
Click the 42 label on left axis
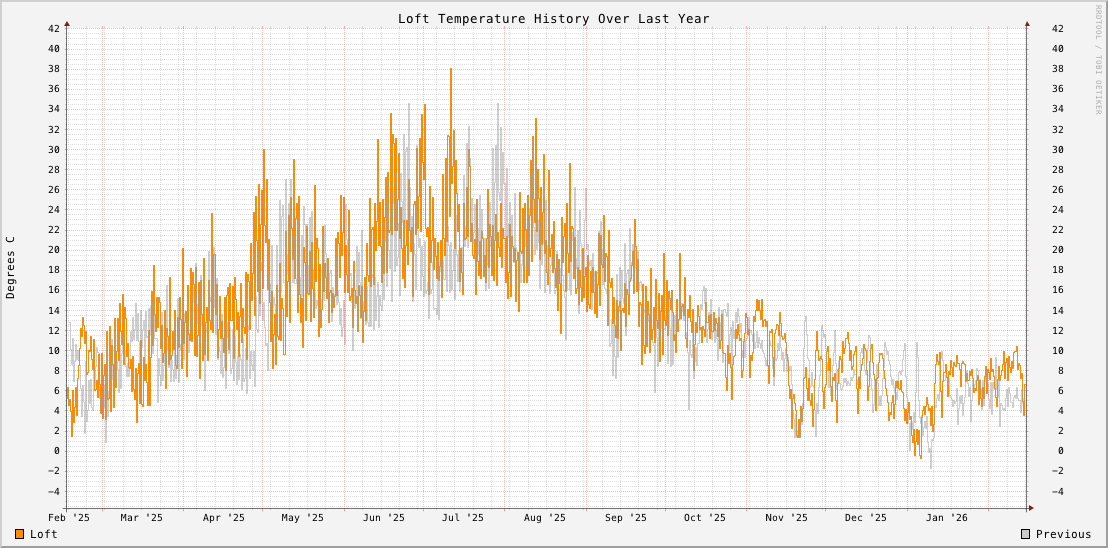click(54, 28)
